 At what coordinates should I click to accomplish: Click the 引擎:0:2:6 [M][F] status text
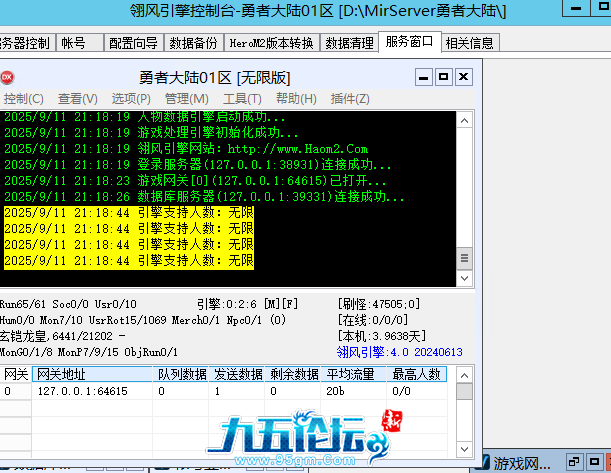[247, 304]
